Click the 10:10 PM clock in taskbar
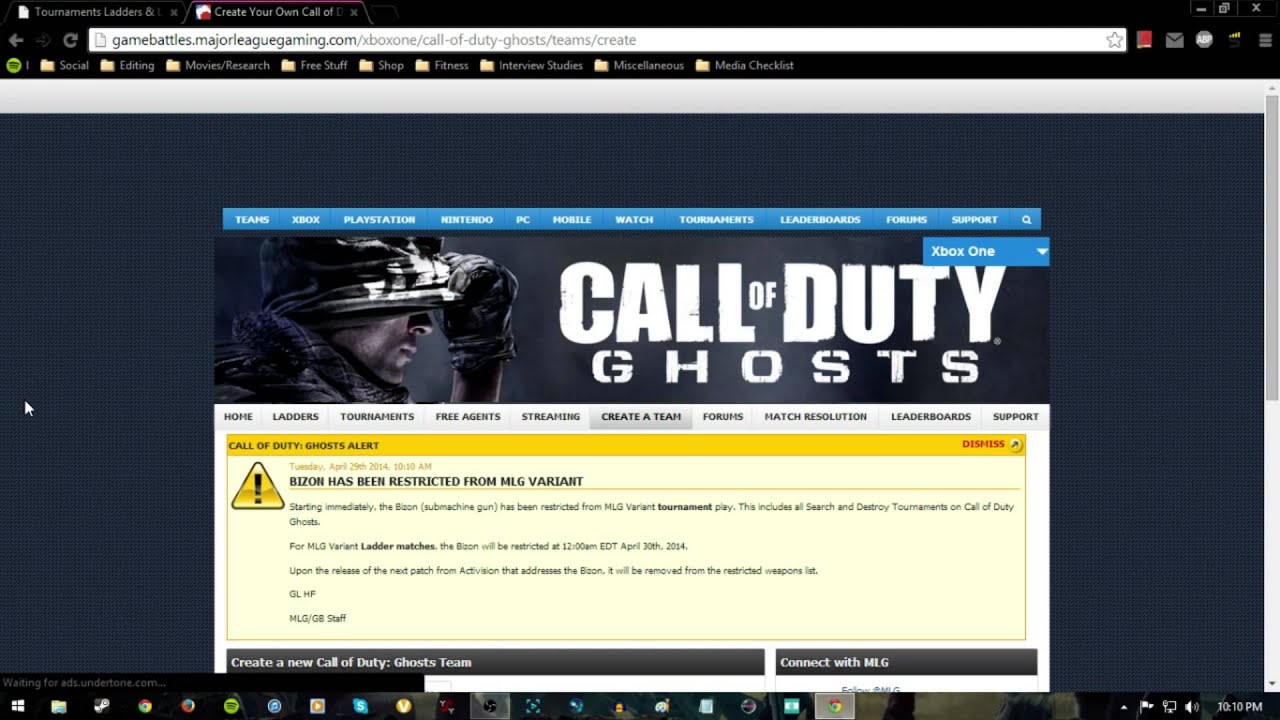Viewport: 1280px width, 720px height. pyautogui.click(x=1239, y=707)
